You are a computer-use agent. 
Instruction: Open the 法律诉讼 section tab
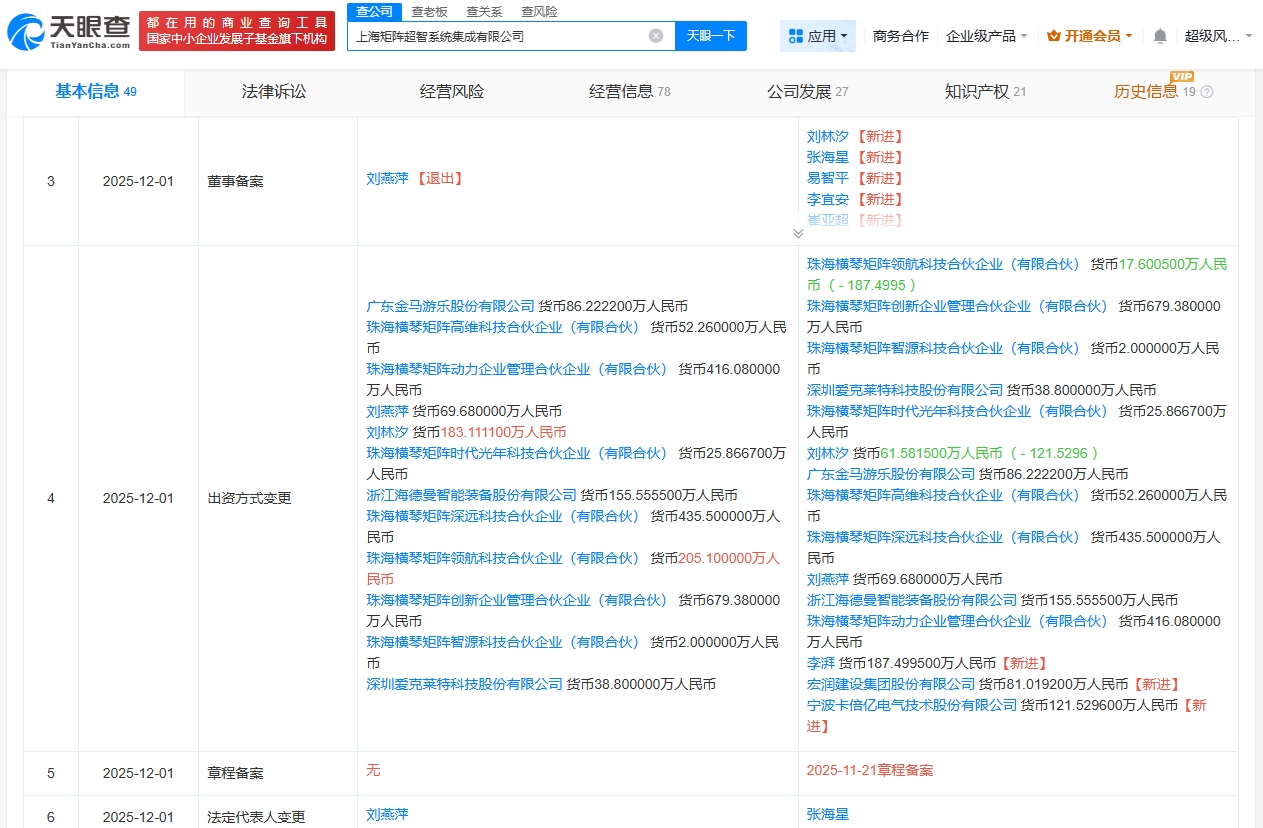(273, 91)
